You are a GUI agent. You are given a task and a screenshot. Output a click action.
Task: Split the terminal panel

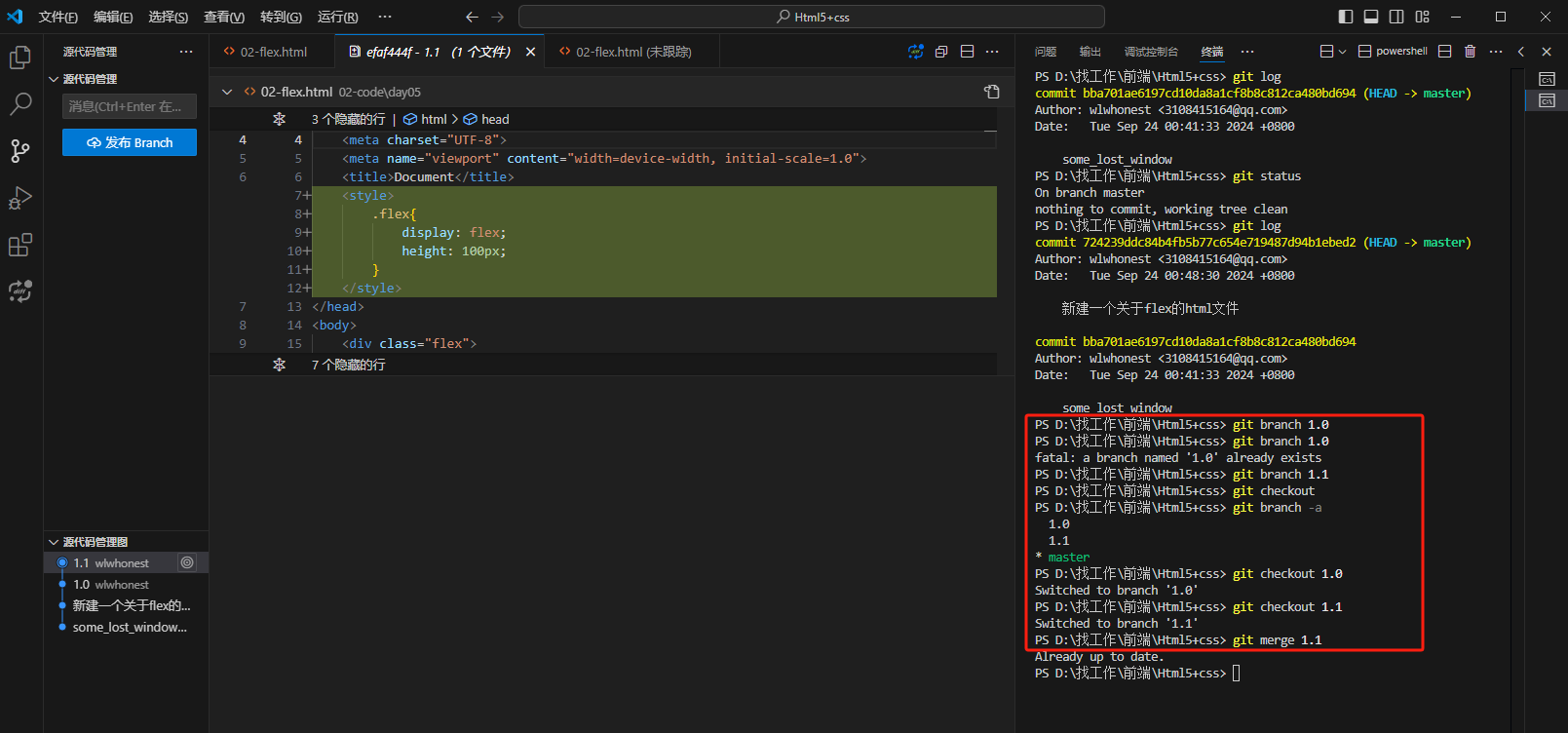coord(1444,52)
